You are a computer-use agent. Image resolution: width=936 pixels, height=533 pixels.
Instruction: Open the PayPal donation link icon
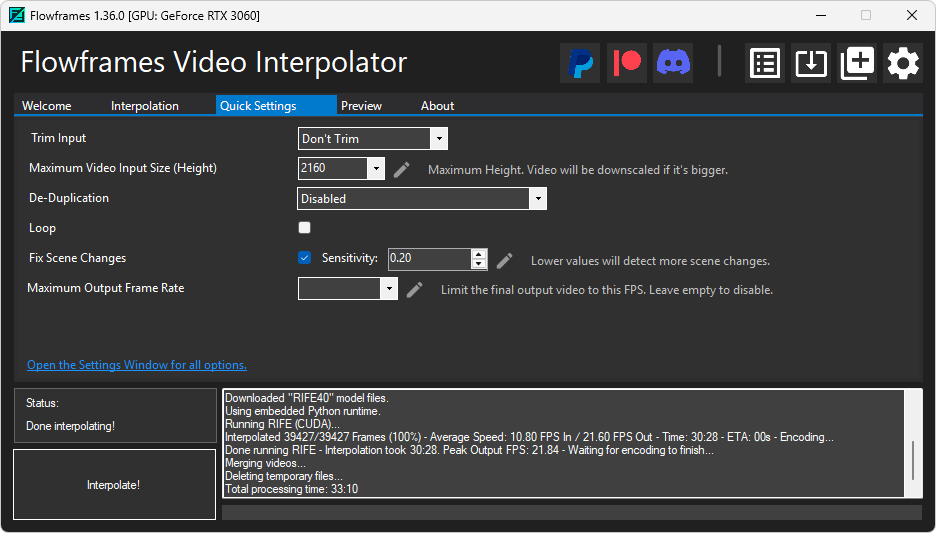pyautogui.click(x=580, y=63)
